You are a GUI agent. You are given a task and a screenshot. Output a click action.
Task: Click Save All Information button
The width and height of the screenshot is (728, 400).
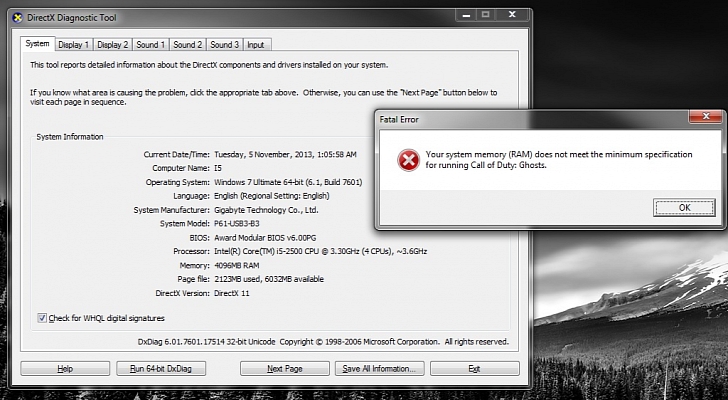(x=379, y=369)
